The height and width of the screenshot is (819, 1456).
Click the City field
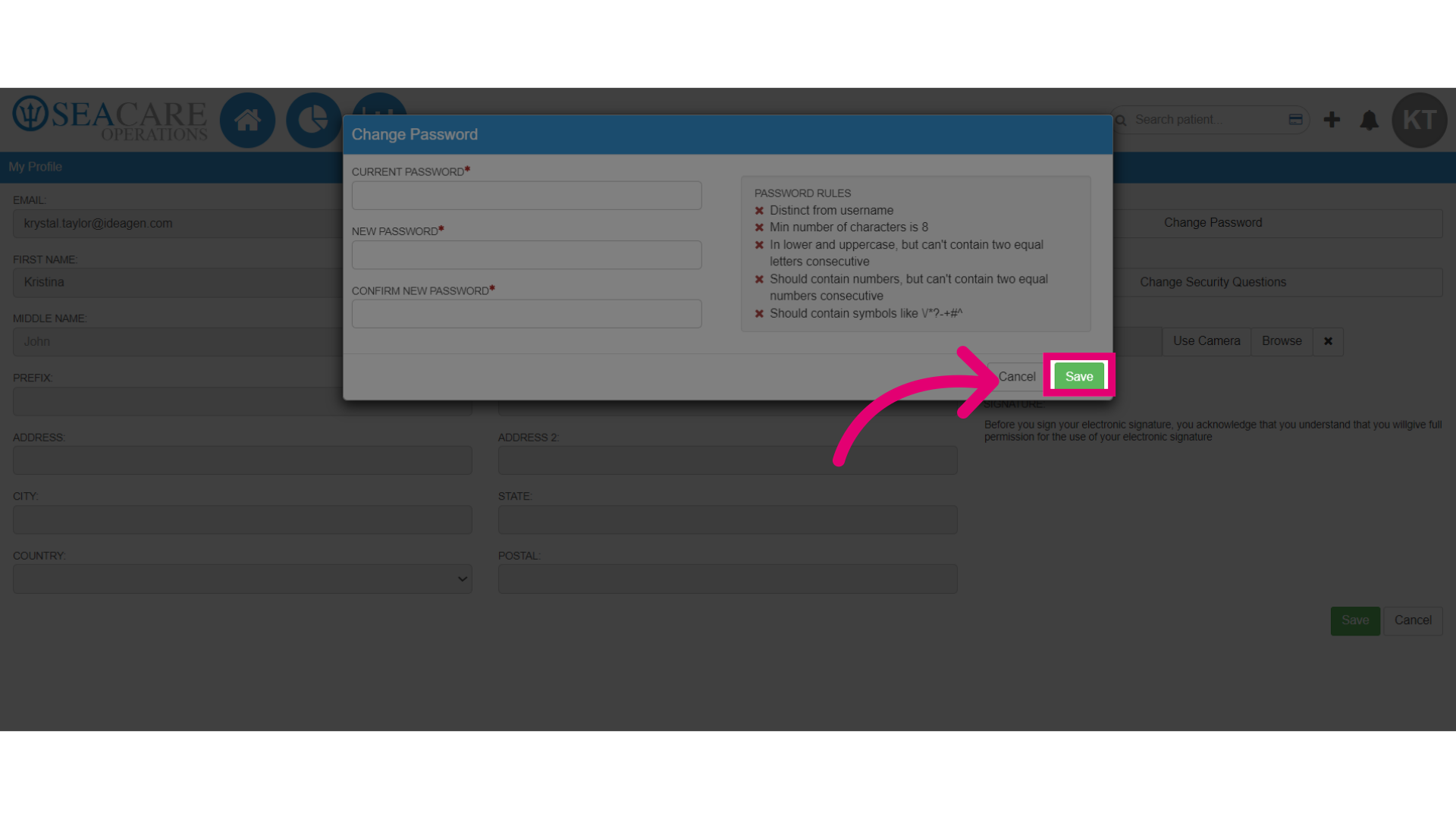point(243,519)
